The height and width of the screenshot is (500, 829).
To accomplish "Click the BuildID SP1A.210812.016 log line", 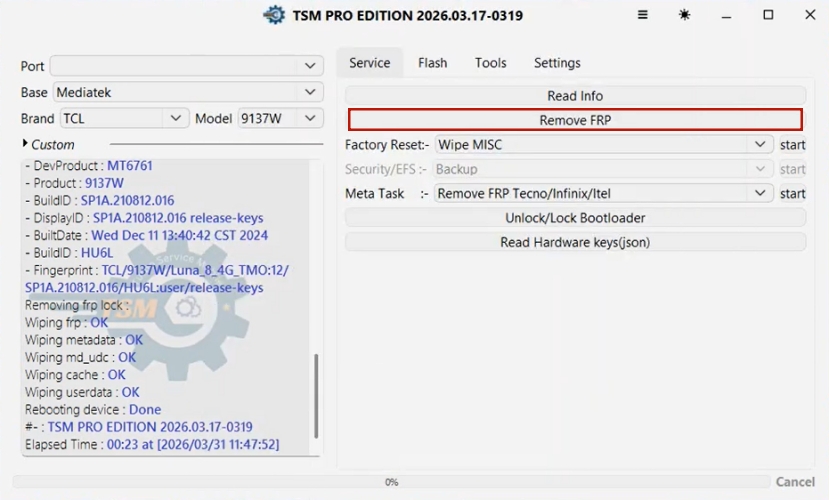I will [100, 200].
